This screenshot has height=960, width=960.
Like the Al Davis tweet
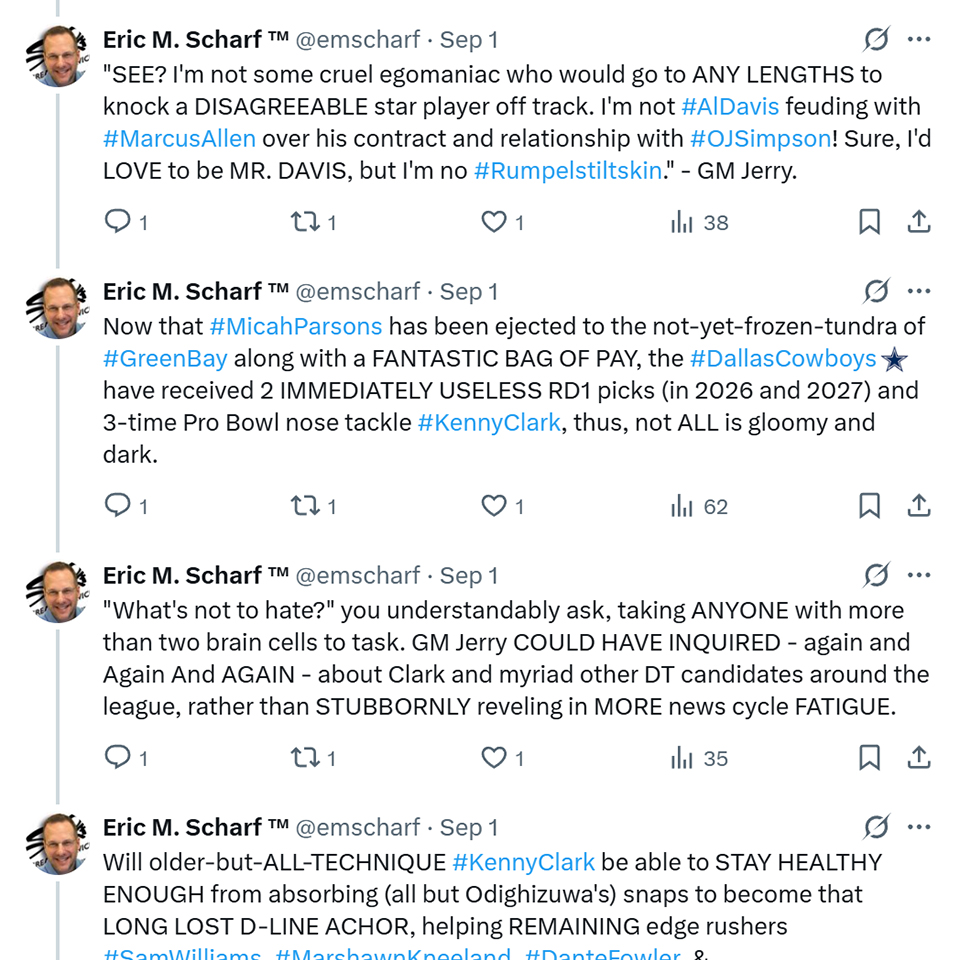pos(494,222)
